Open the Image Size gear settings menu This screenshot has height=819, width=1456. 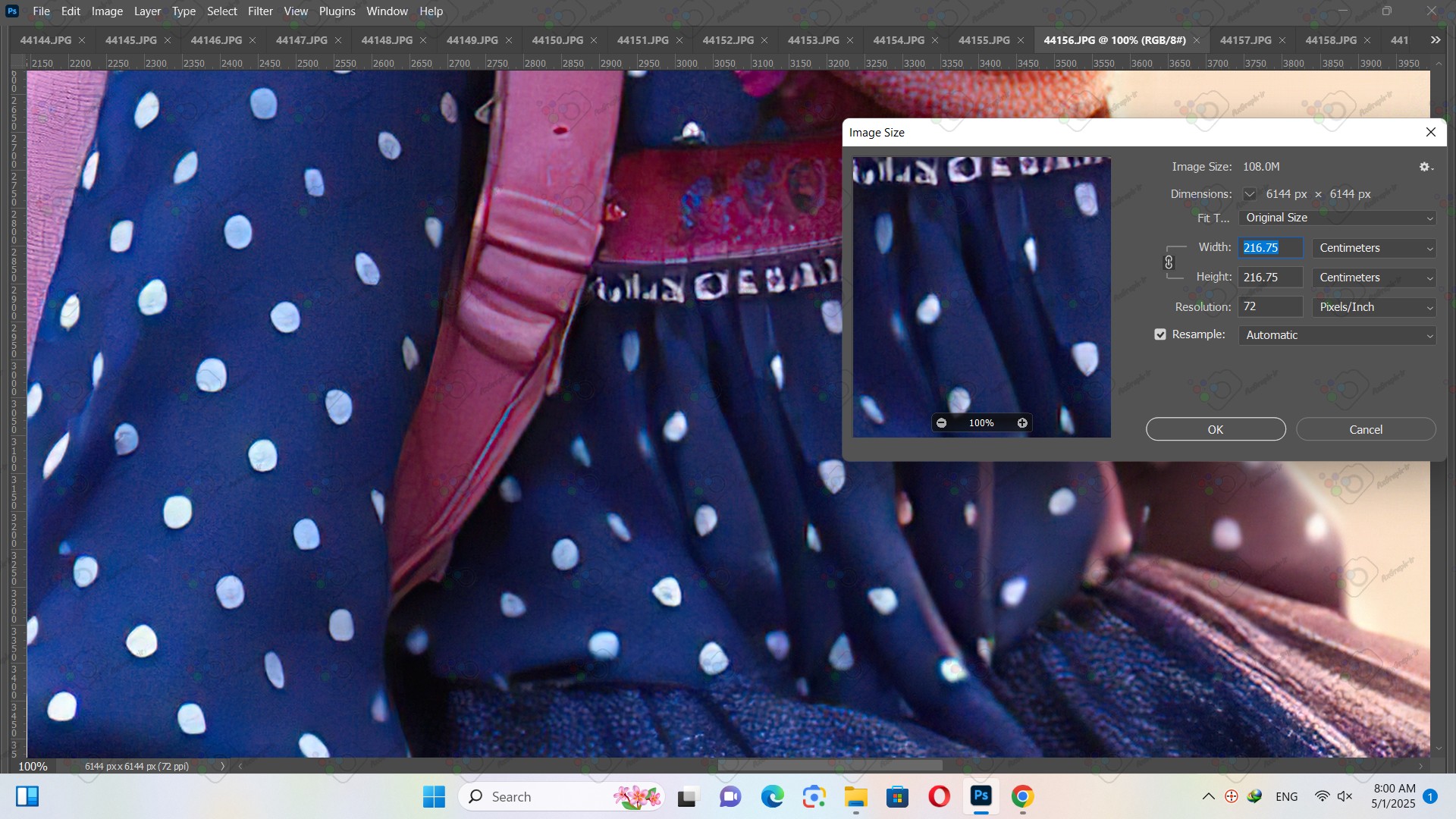1426,167
